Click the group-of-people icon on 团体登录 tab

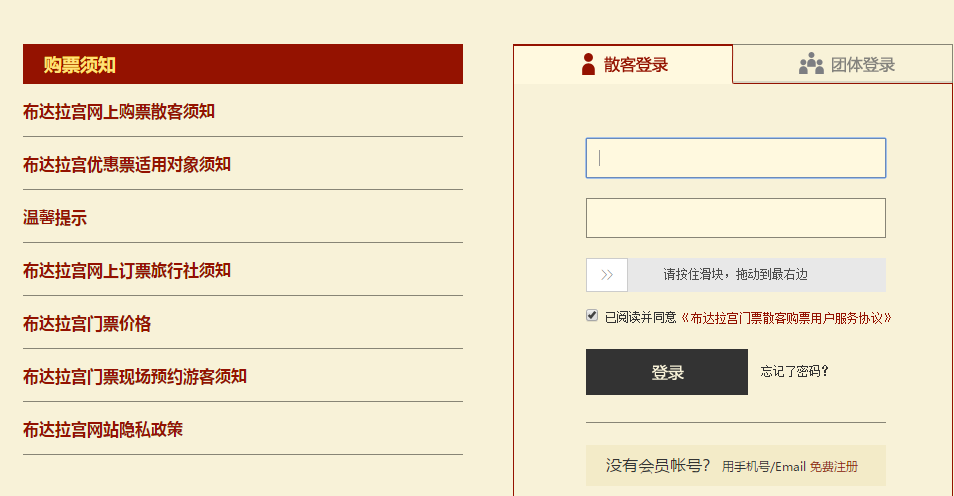(811, 64)
